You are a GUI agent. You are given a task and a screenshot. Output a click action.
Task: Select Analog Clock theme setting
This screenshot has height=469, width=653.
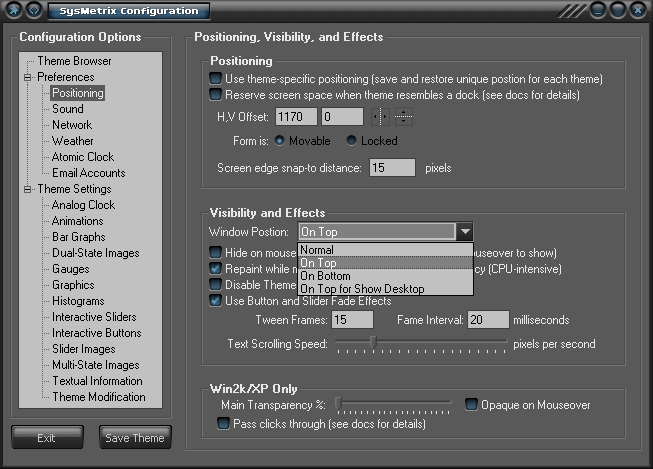(83, 205)
